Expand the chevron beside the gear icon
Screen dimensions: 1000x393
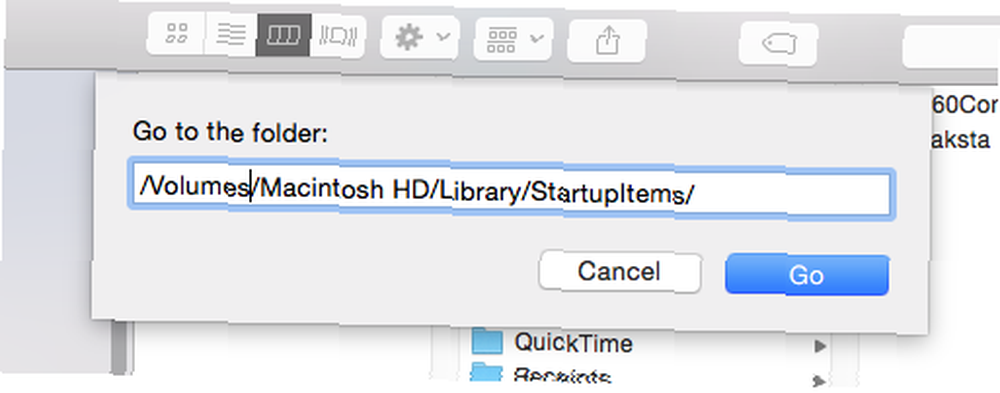(444, 37)
